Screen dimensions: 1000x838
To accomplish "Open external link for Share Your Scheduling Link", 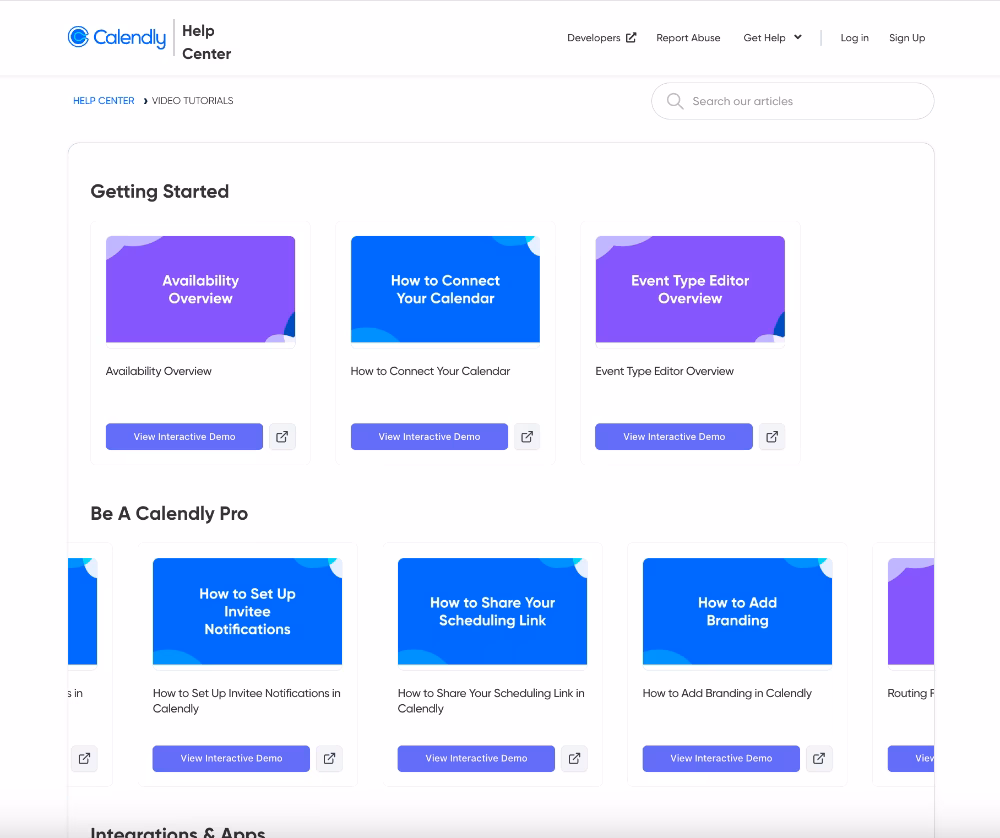I will coord(574,758).
